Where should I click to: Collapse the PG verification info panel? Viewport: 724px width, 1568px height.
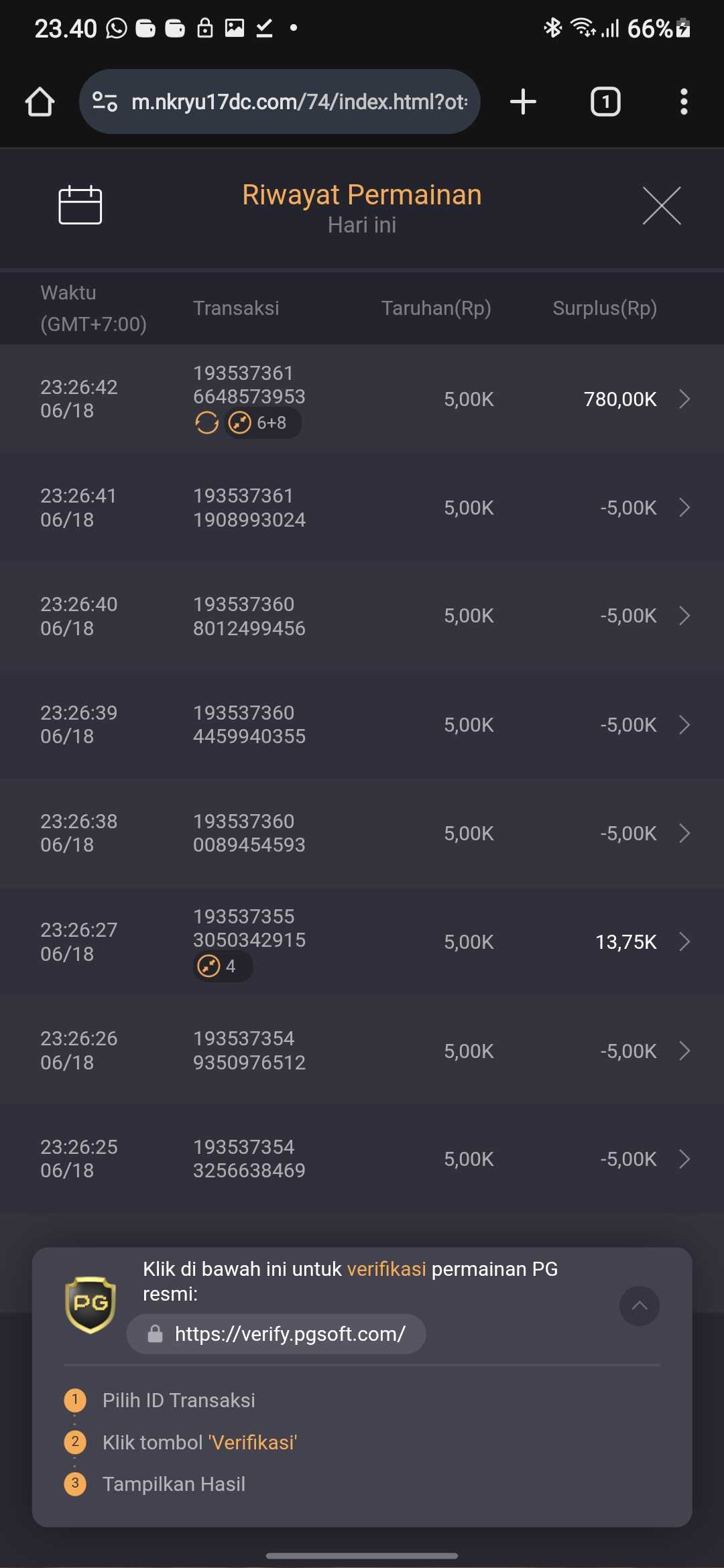tap(640, 1305)
